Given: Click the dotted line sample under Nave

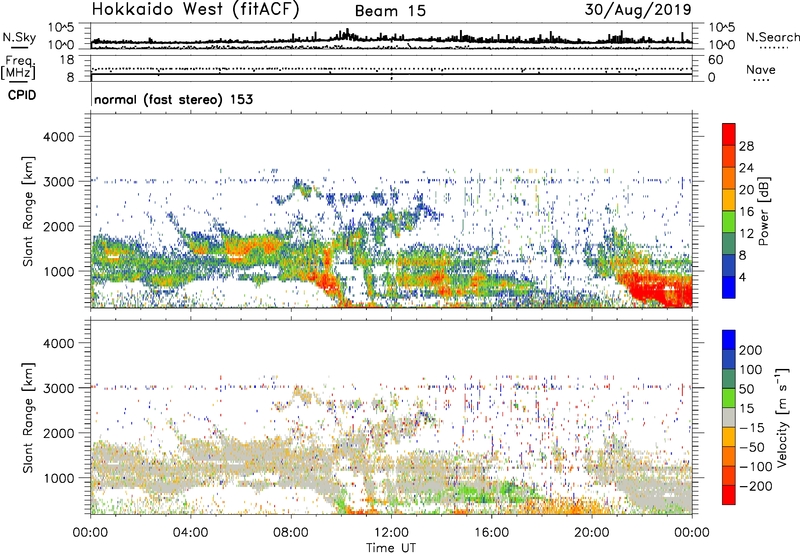Looking at the screenshot, I should pos(761,80).
